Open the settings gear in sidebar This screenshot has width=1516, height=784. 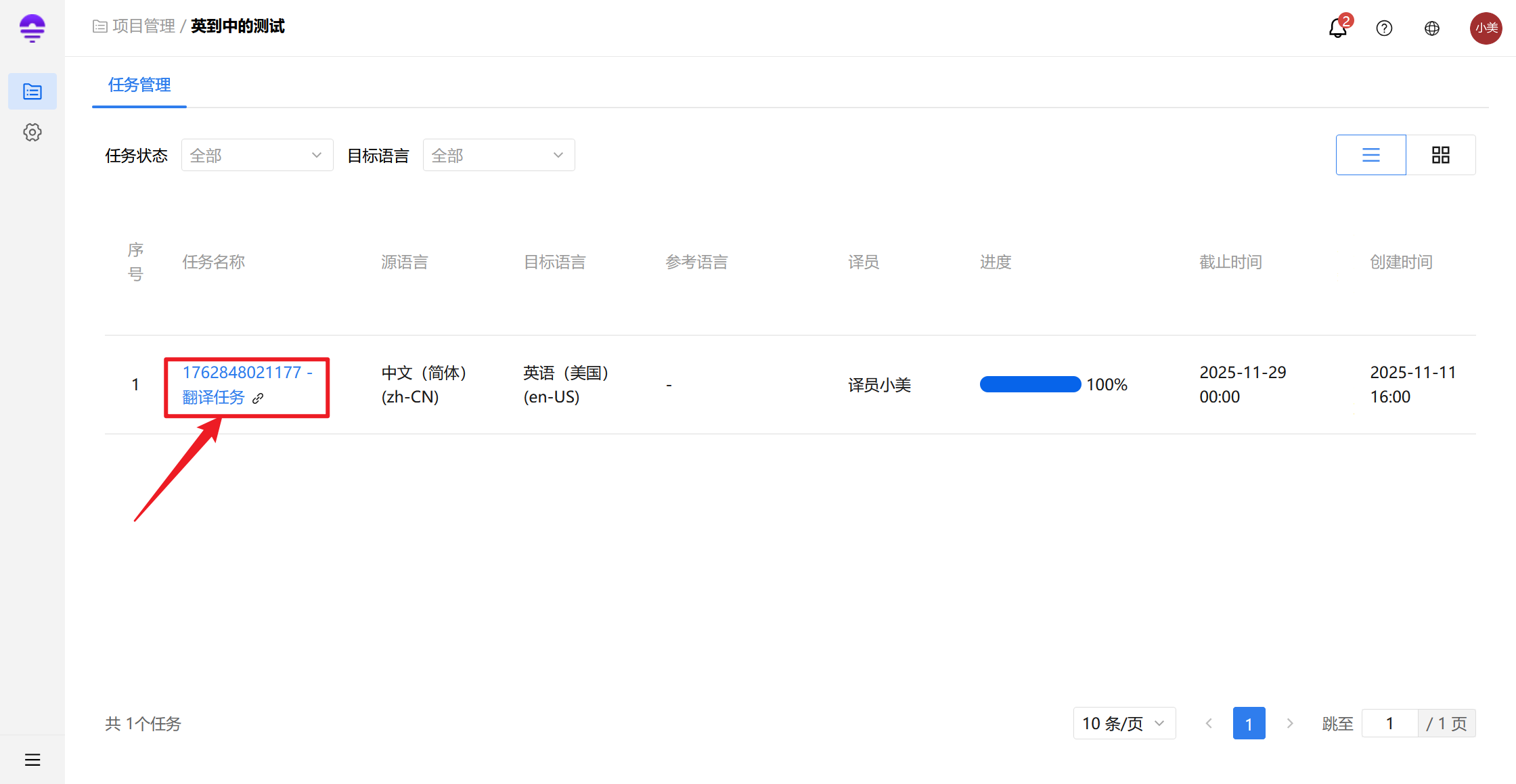click(32, 132)
